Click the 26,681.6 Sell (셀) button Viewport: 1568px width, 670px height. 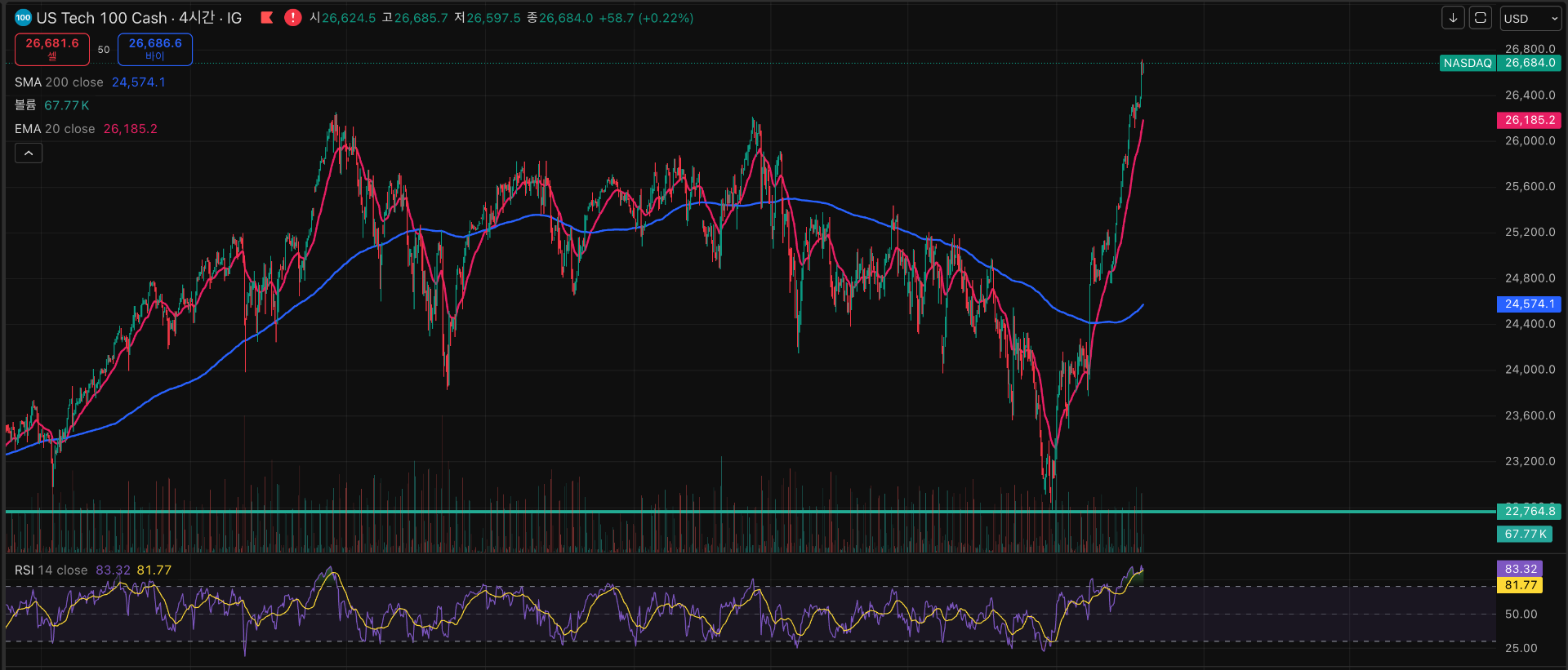pyautogui.click(x=52, y=49)
